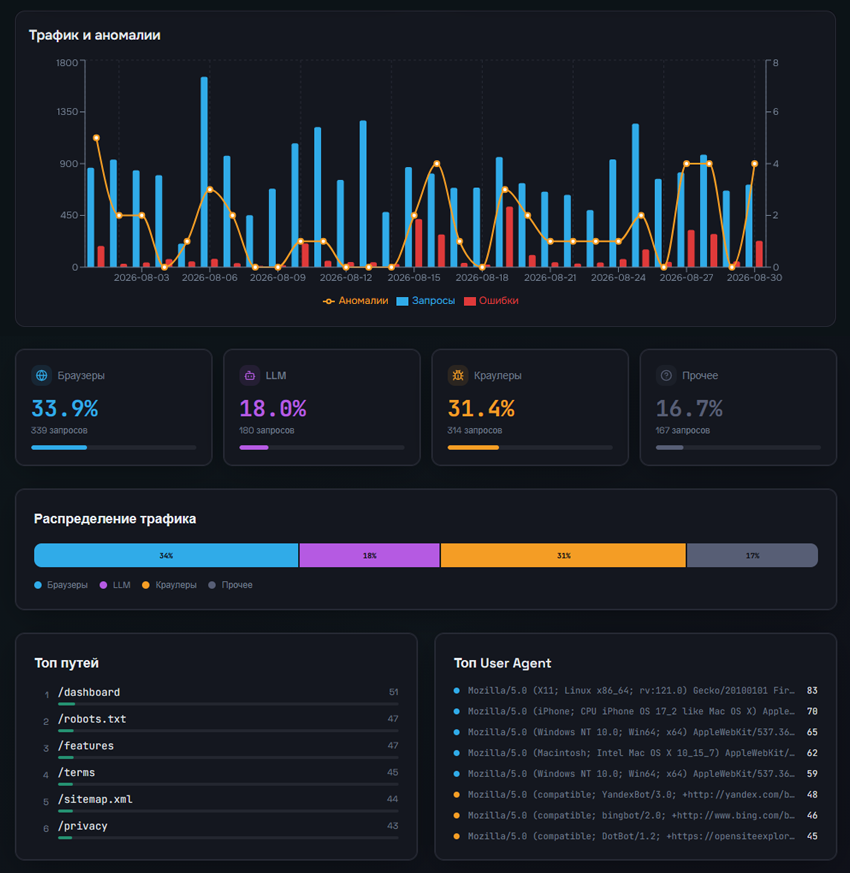Select the blue Браузеры 34% bar segment
The height and width of the screenshot is (873, 850).
click(166, 555)
